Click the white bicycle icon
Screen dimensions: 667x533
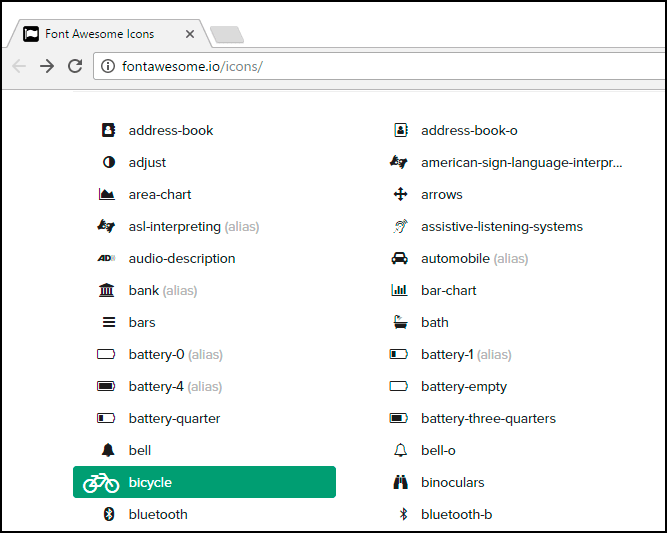101,483
